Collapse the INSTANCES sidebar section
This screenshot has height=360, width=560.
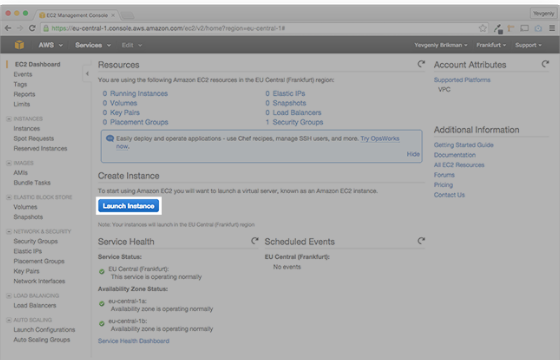tap(9, 119)
